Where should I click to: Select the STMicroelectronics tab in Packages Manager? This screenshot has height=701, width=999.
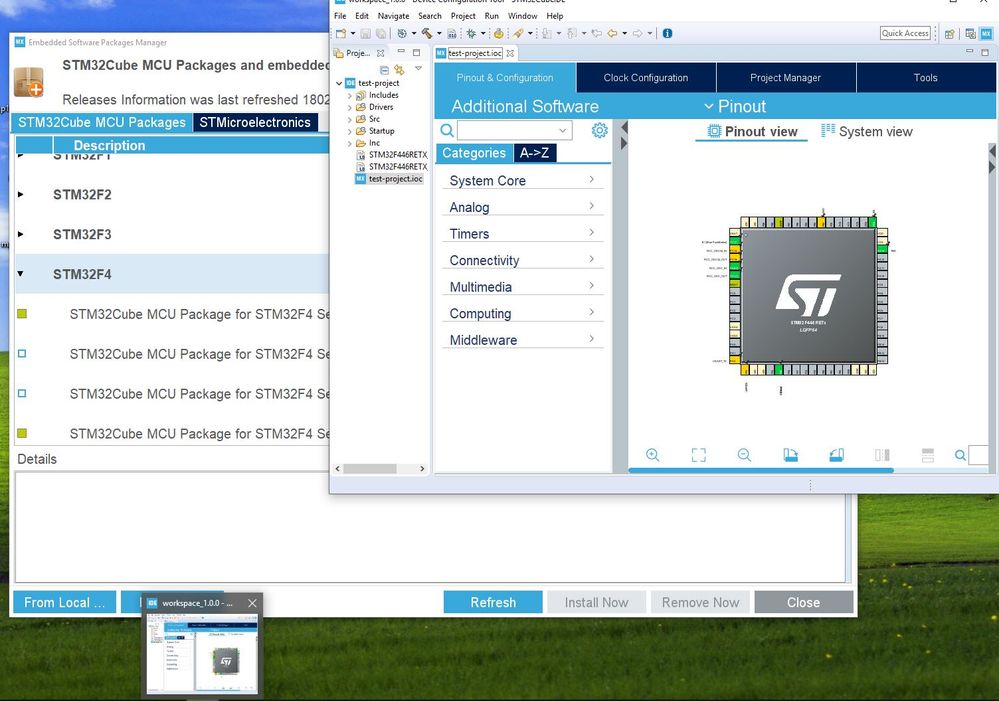coord(255,122)
